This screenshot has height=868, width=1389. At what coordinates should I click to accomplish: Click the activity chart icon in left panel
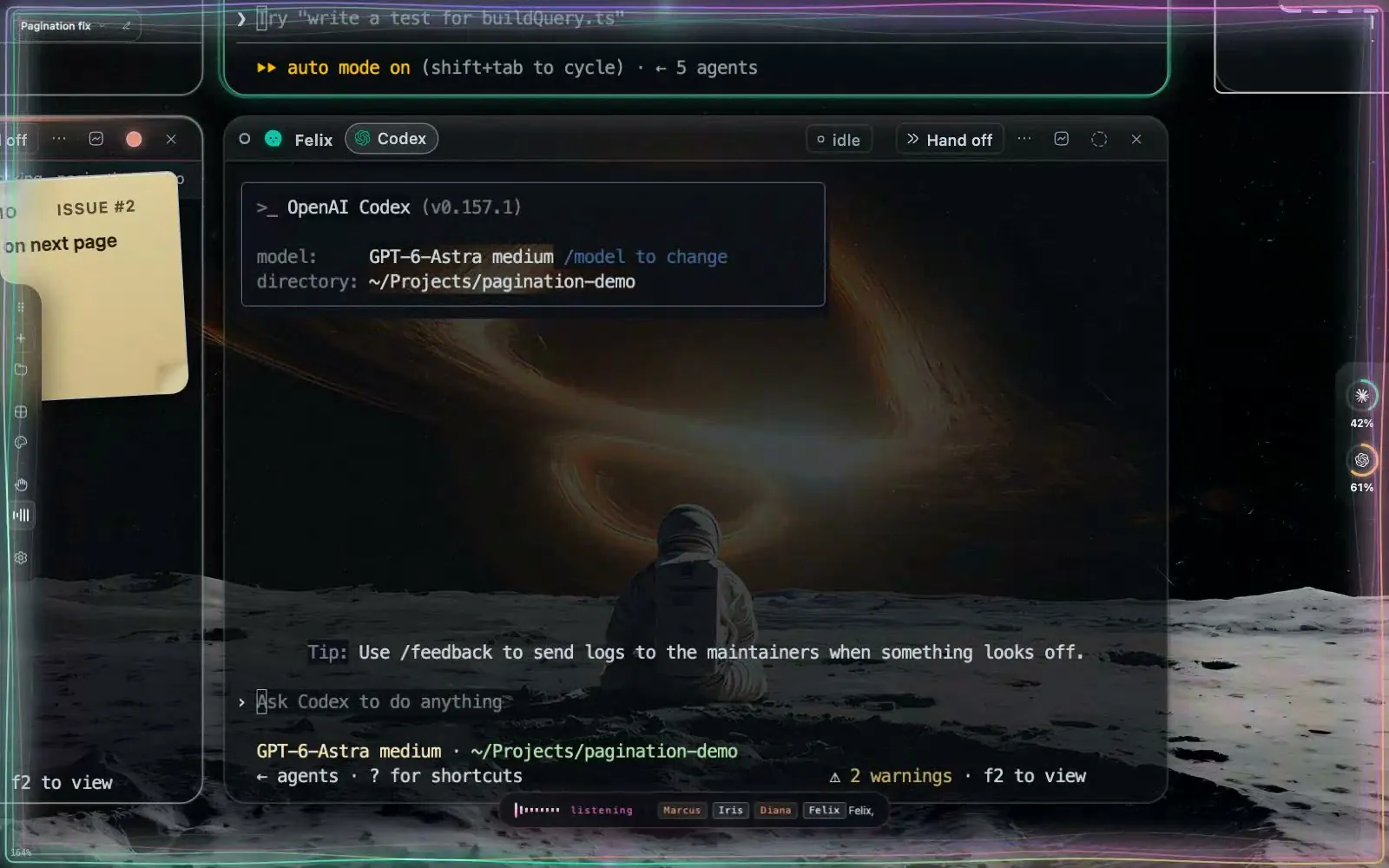point(96,139)
